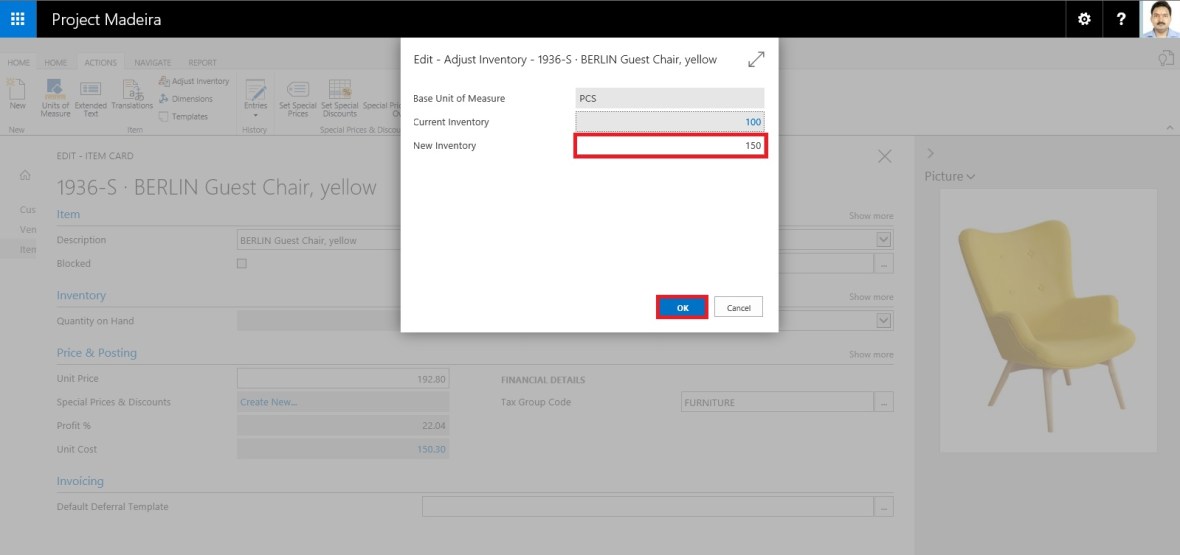Click the Cancel button in the dialog
Image resolution: width=1180 pixels, height=555 pixels.
point(739,308)
